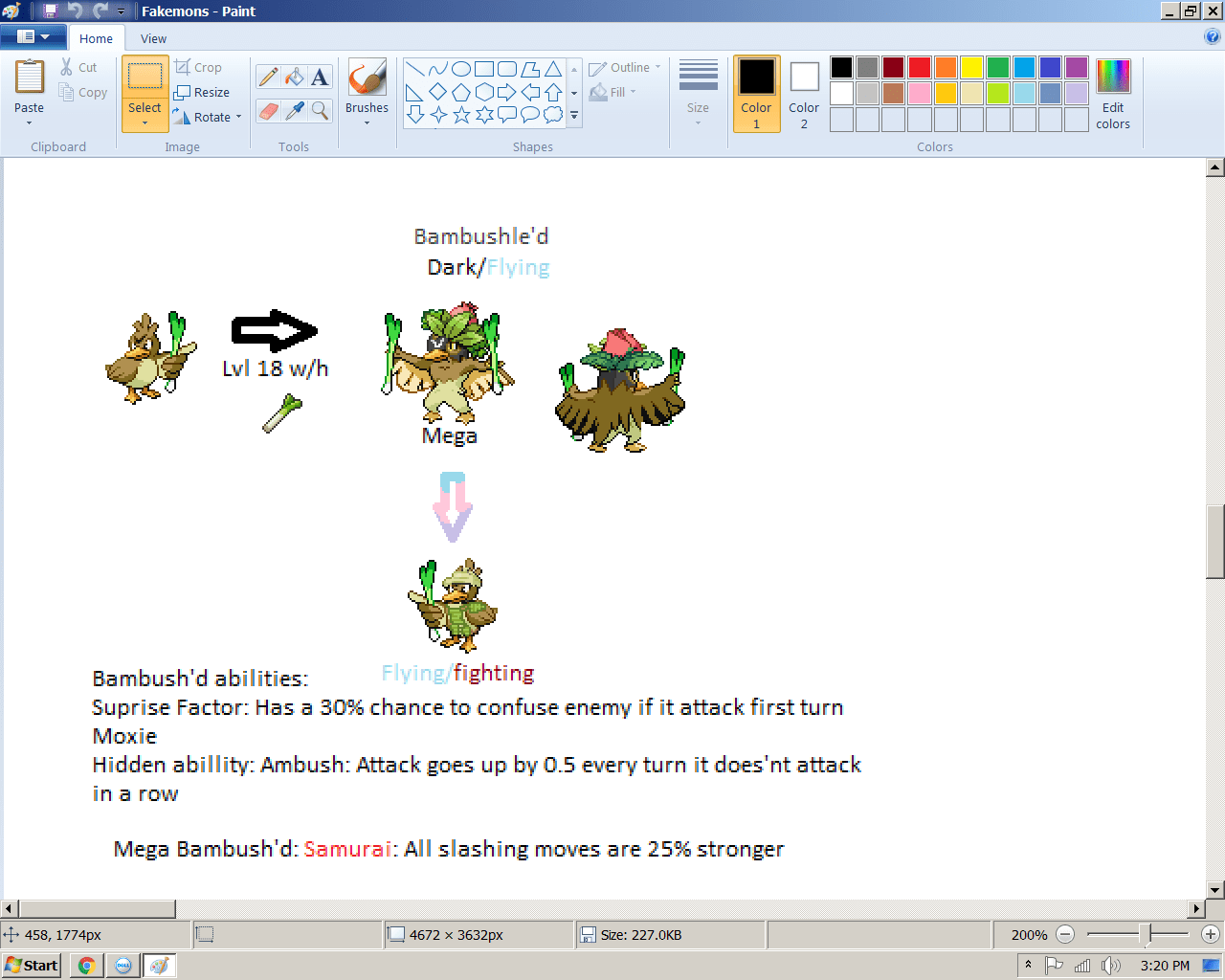This screenshot has width=1225, height=980.
Task: Pick the purple color swatch
Action: click(x=1076, y=67)
